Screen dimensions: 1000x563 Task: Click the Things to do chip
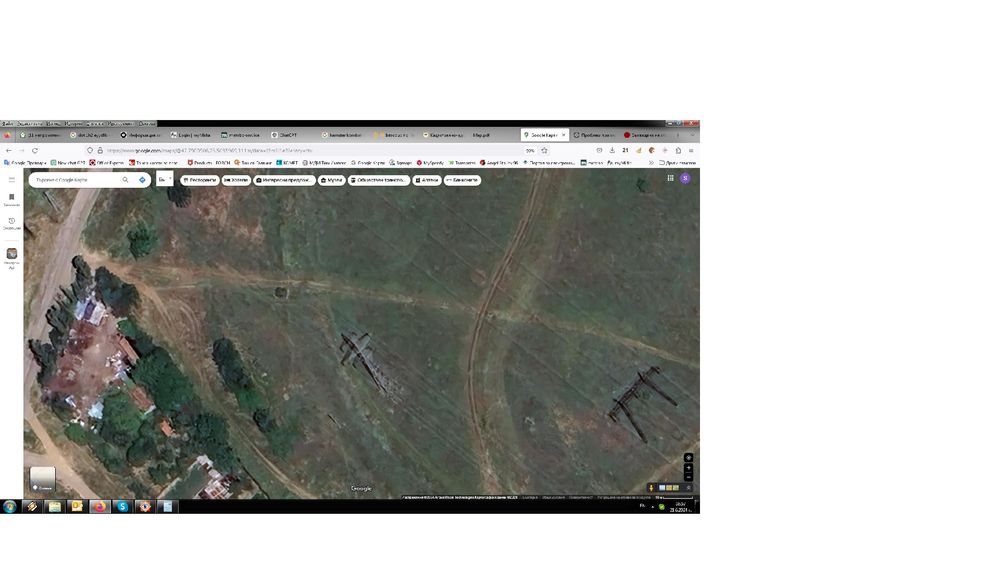pos(284,180)
